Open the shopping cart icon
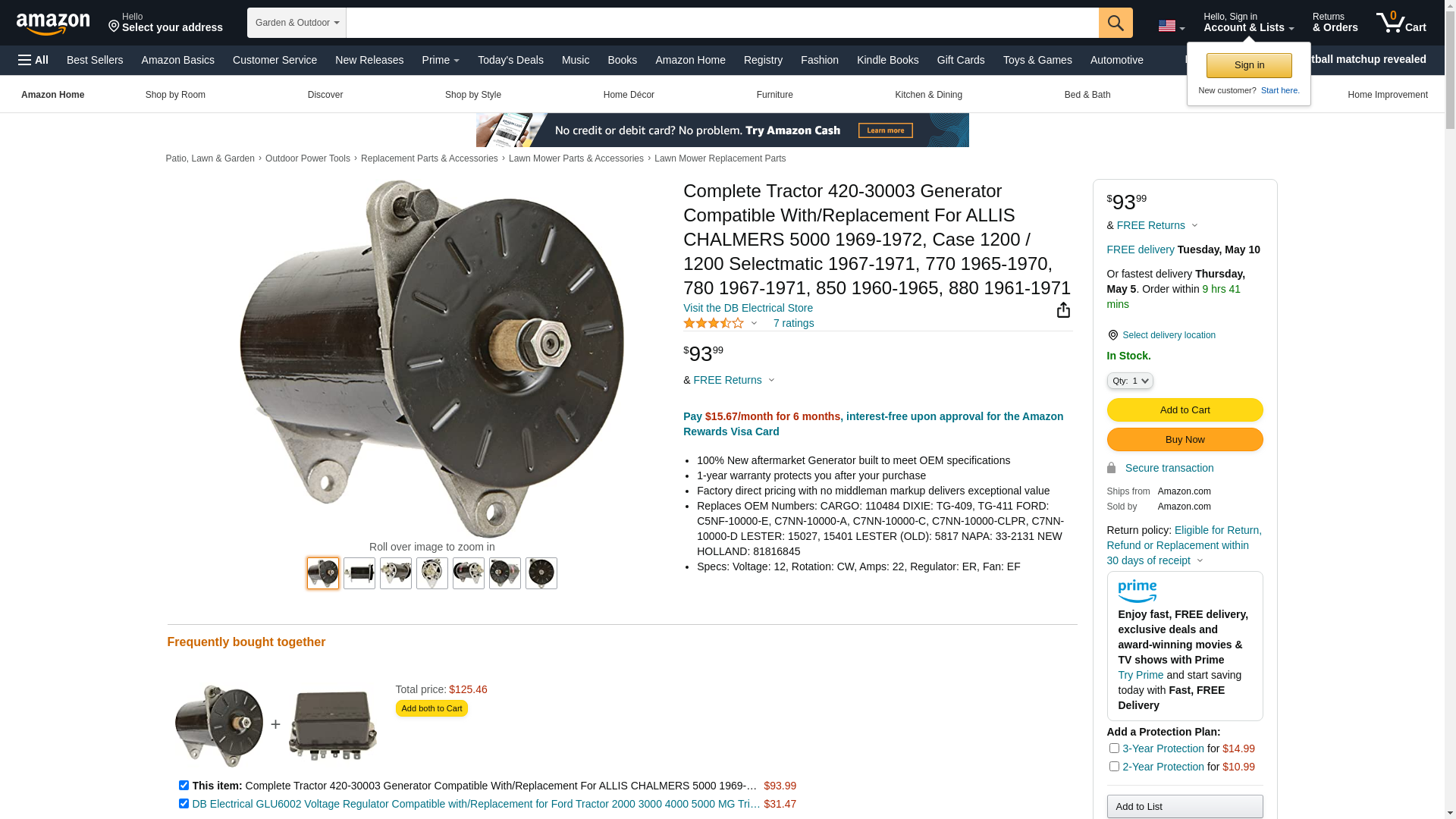 pos(1401,23)
